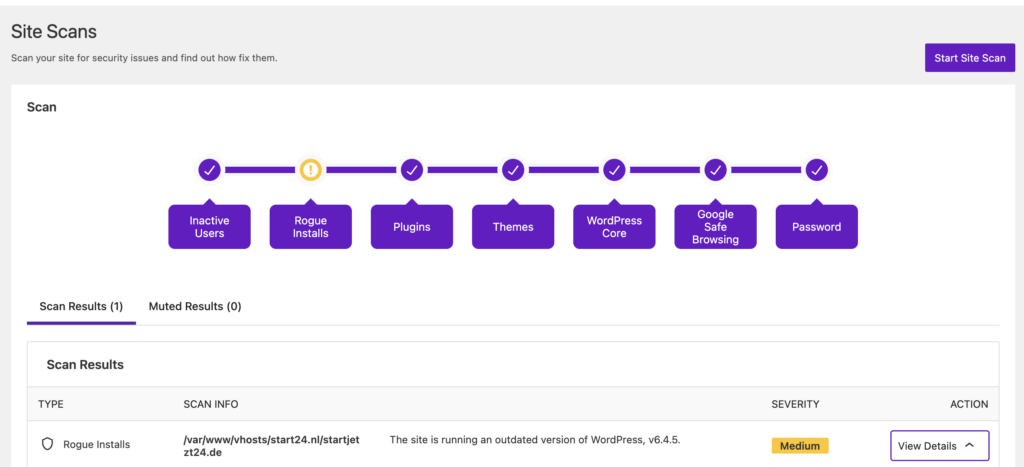Viewport: 1024px width, 467px height.
Task: Click the Google Safe Browsing checkmark icon
Action: [x=715, y=170]
